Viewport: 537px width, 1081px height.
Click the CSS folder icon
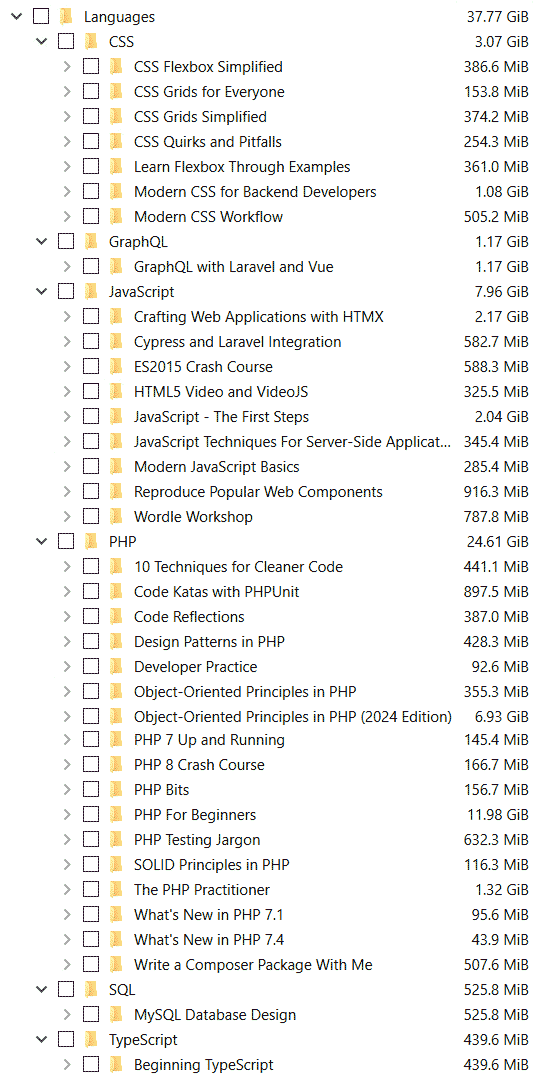coord(90,42)
